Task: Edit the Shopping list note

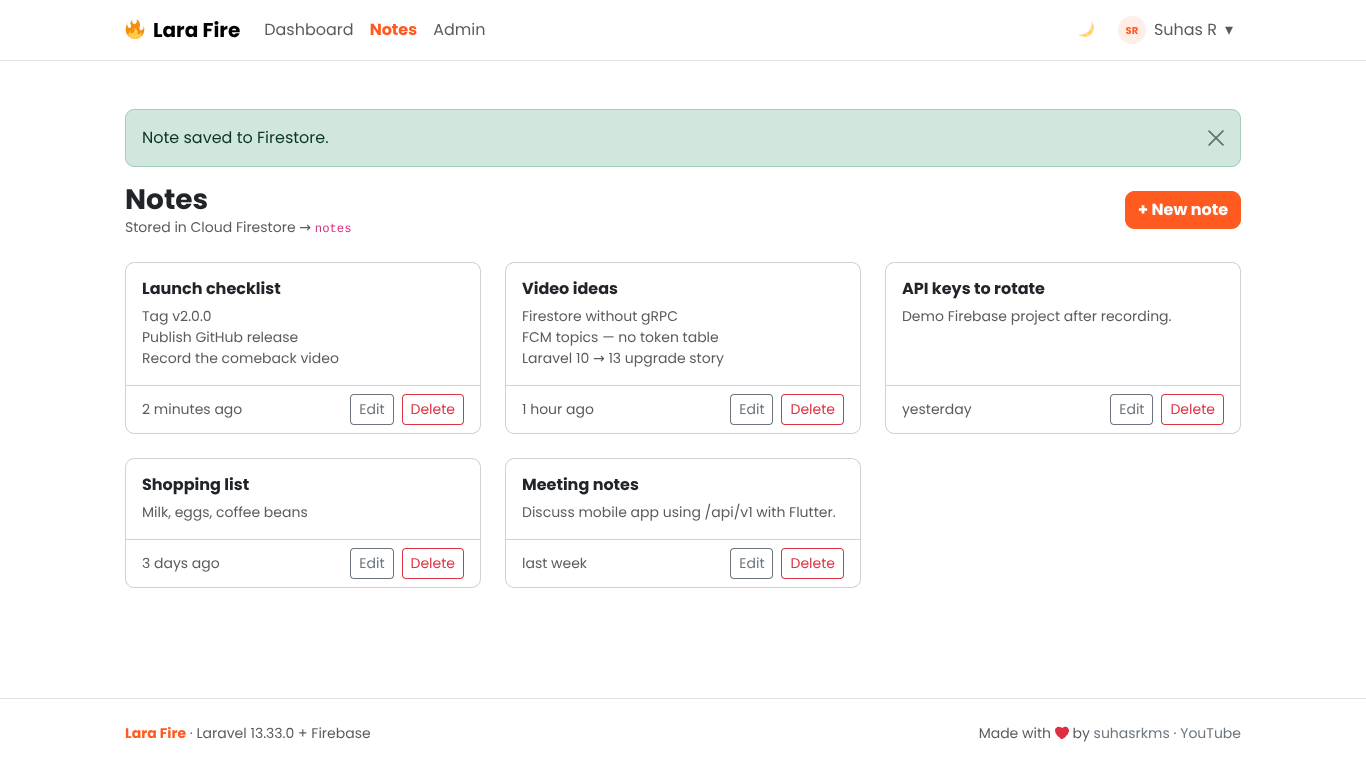Action: (372, 563)
